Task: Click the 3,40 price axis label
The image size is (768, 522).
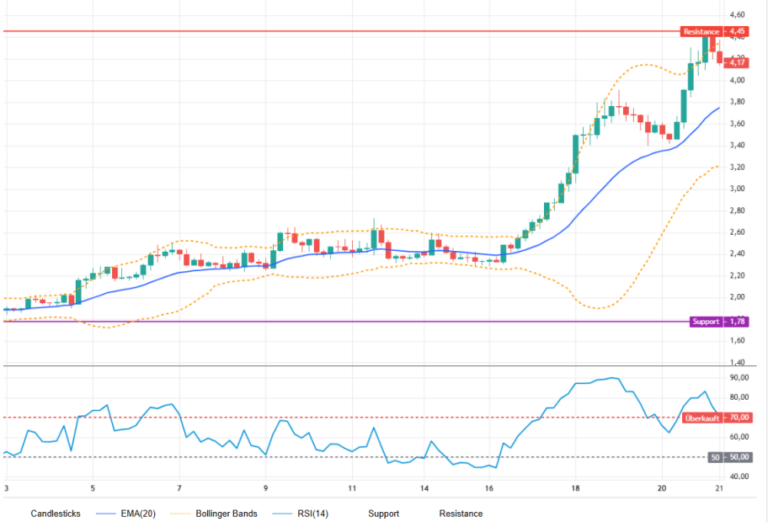Action: [x=737, y=145]
